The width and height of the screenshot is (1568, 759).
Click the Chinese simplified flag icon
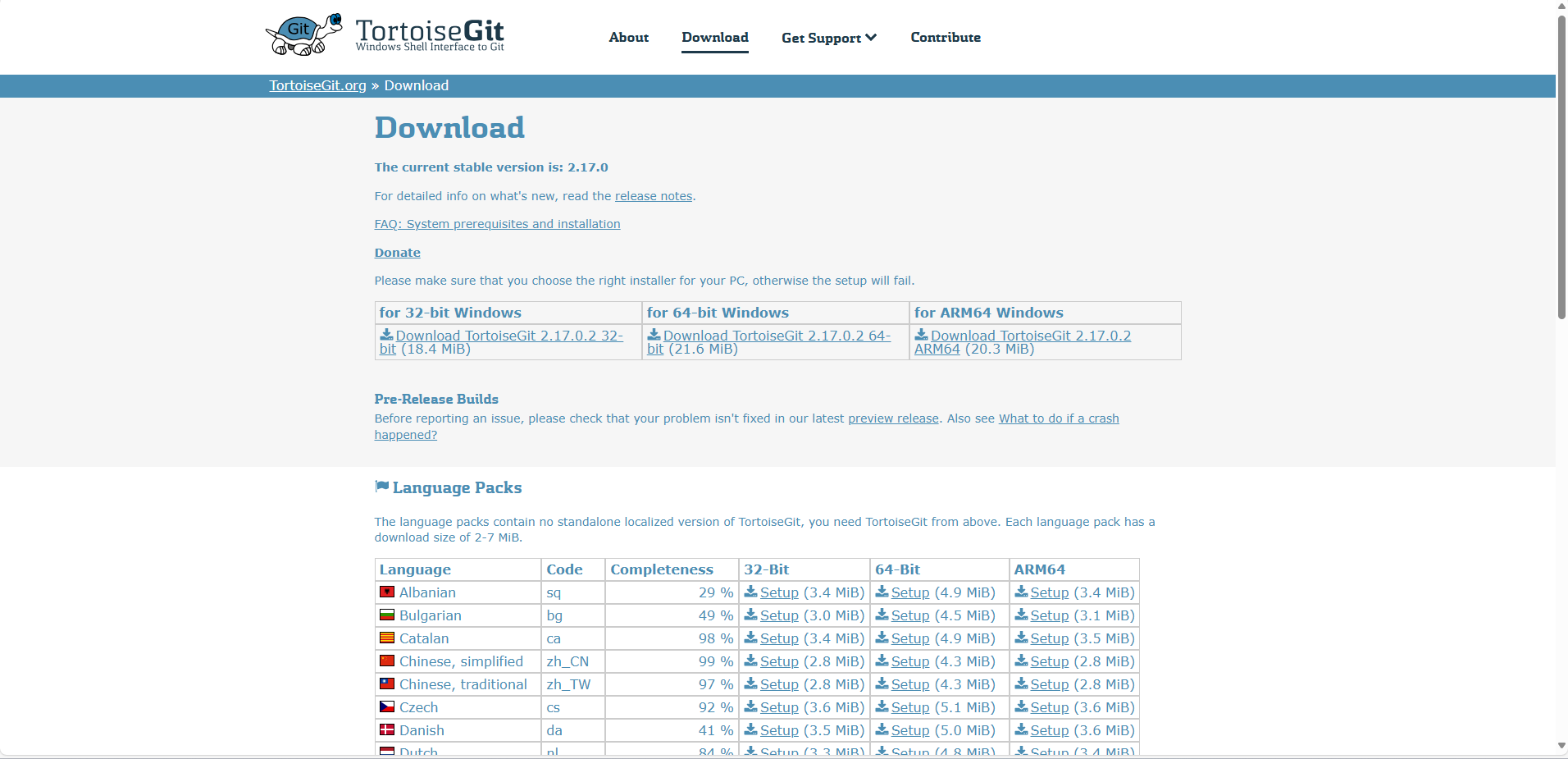pyautogui.click(x=387, y=661)
